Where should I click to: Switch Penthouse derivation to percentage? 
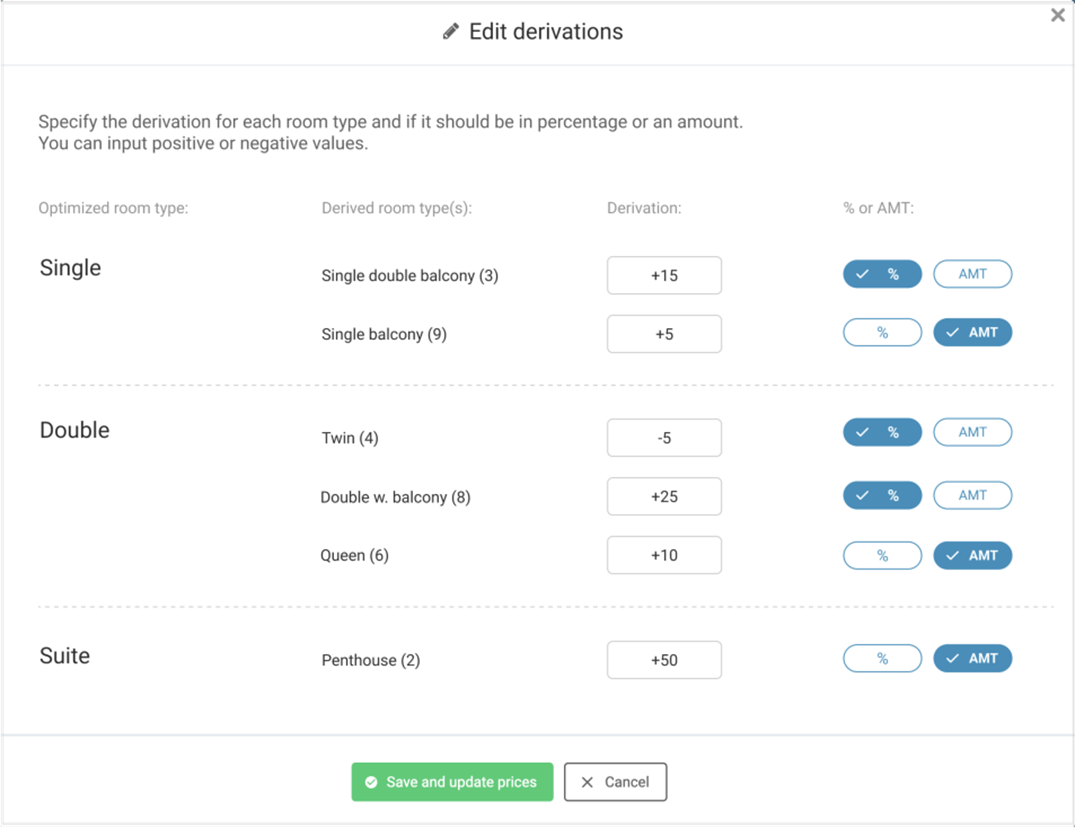click(882, 658)
